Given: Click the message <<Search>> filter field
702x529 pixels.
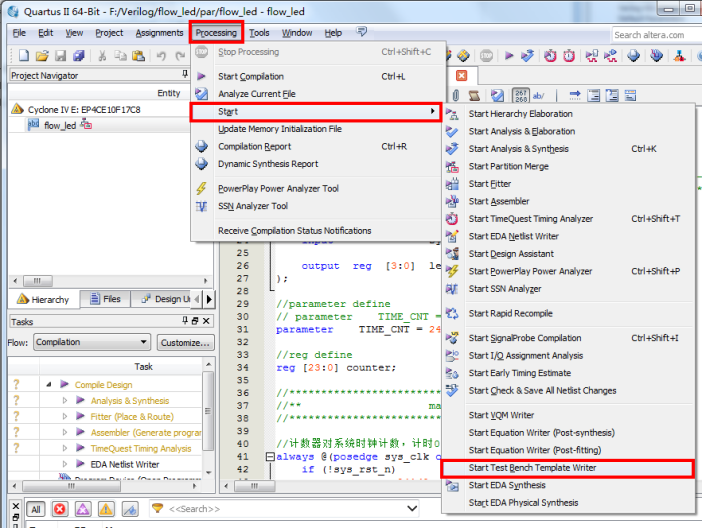Looking at the screenshot, I should (x=284, y=509).
